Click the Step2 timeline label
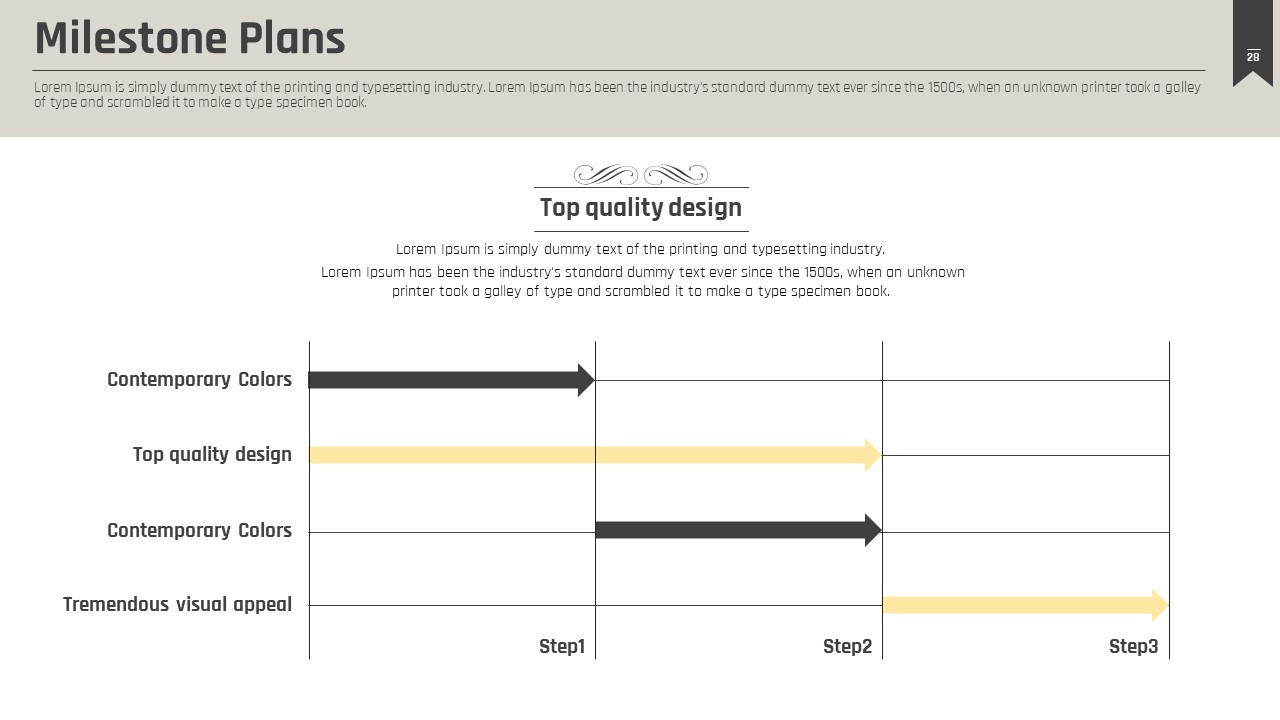The image size is (1280, 720). pos(847,646)
